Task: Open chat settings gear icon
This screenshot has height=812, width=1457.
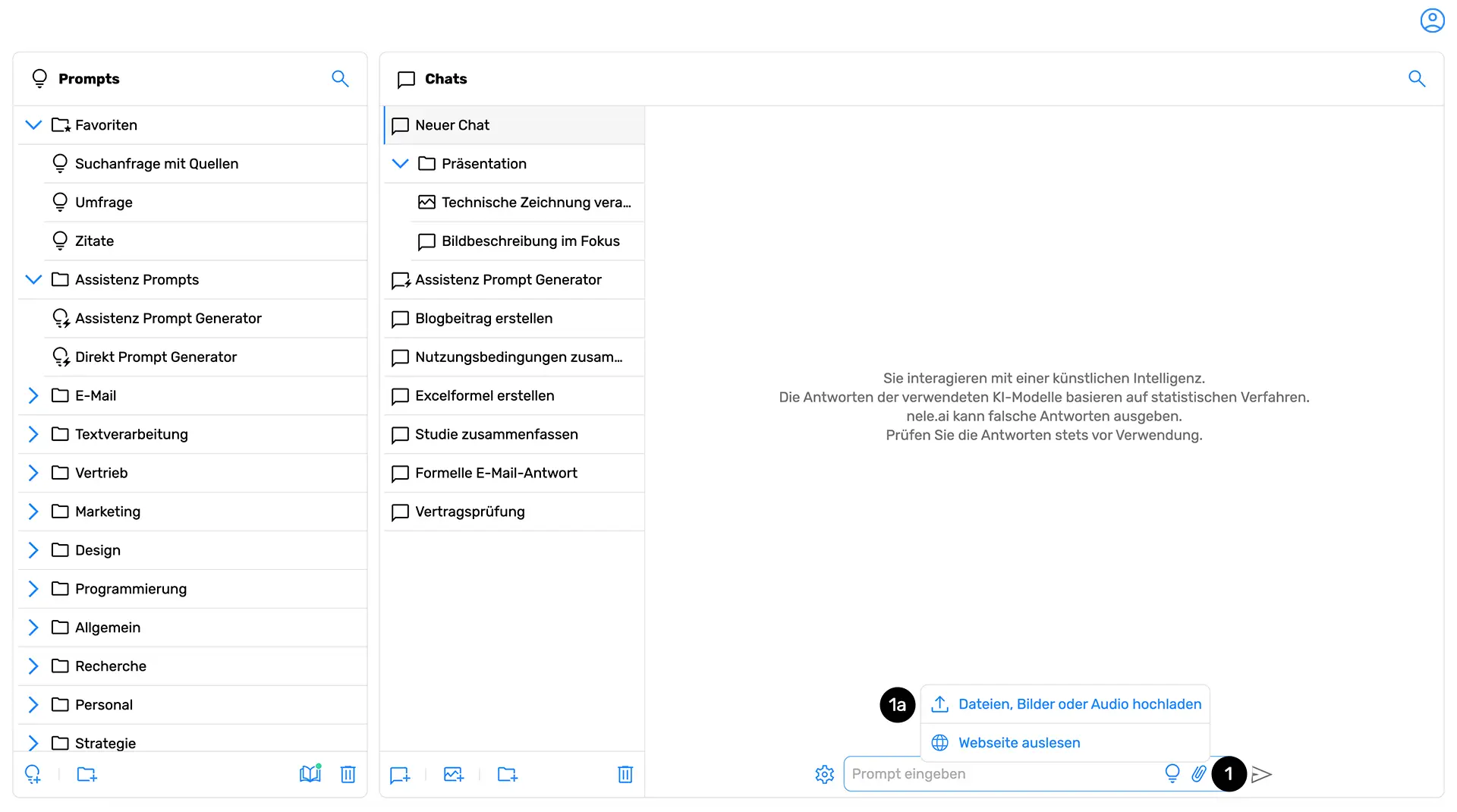Action: [x=825, y=774]
